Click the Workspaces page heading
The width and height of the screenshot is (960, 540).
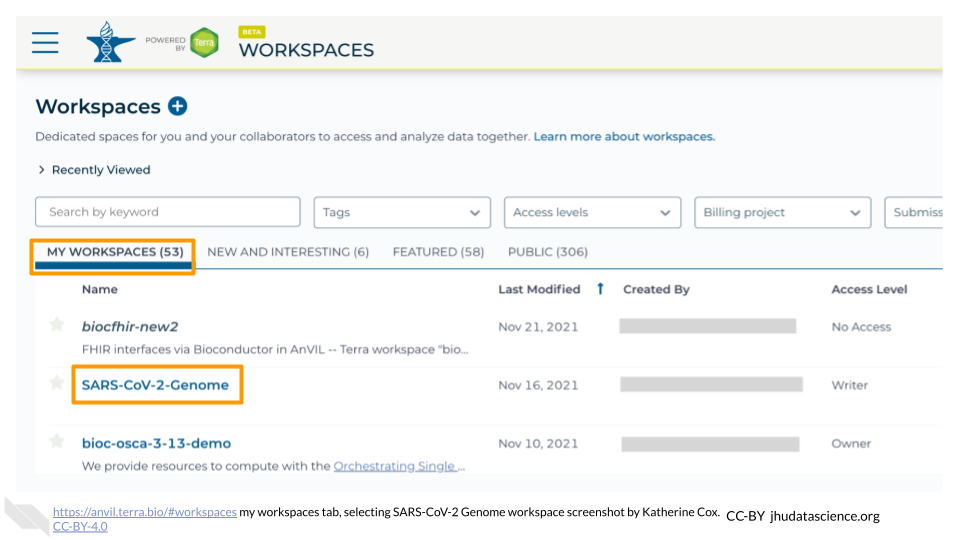[98, 107]
